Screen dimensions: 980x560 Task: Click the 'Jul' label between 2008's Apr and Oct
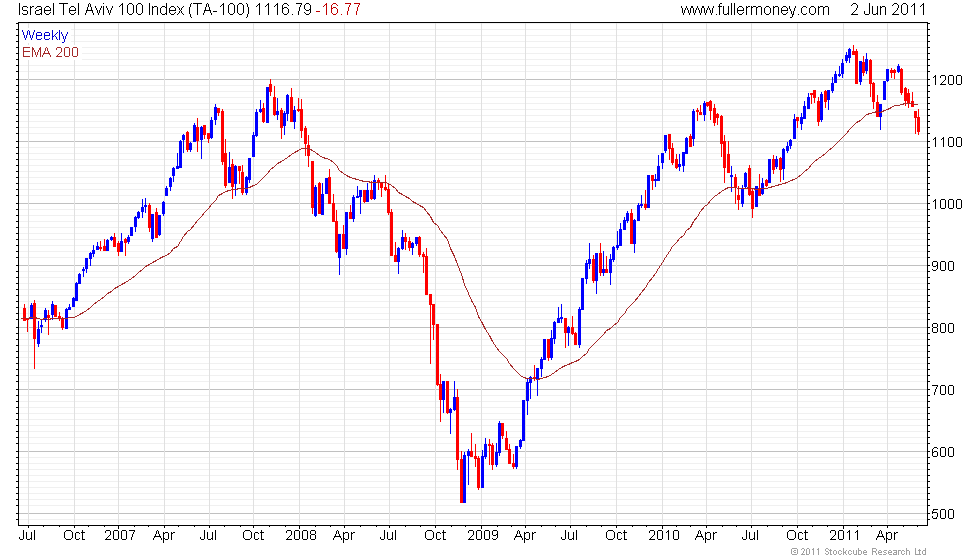388,536
